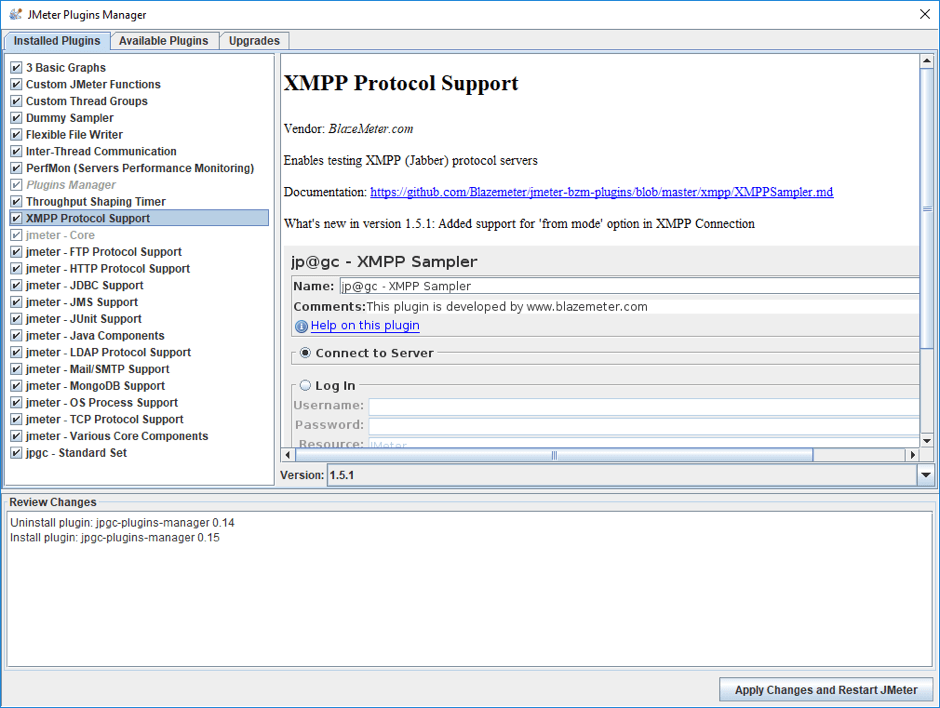Click the Password input field
This screenshot has width=940, height=708.
click(644, 425)
